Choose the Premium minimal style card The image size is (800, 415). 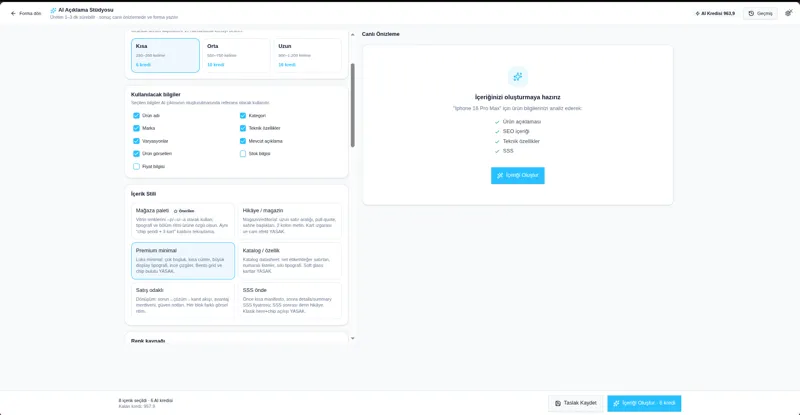pyautogui.click(x=183, y=261)
